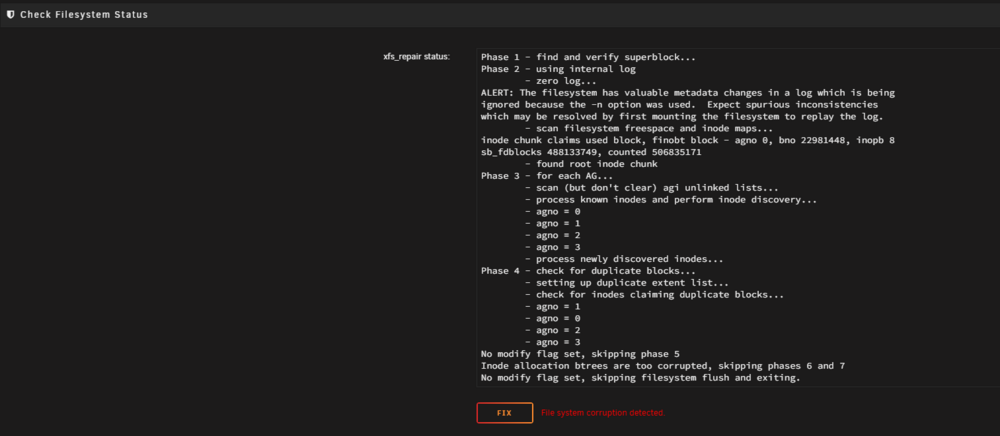The height and width of the screenshot is (436, 1000).
Task: Click the zero log line
Action: 561,81
